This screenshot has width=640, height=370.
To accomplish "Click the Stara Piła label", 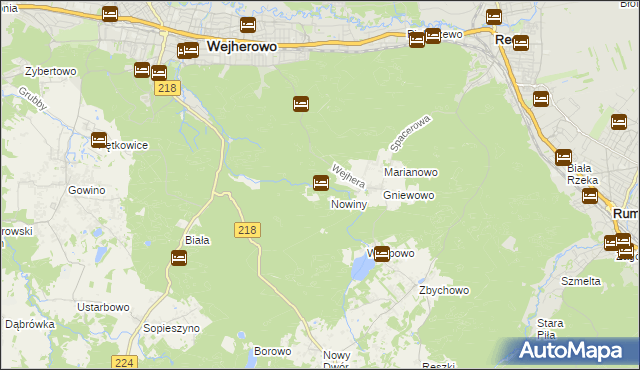I will 550,329.
